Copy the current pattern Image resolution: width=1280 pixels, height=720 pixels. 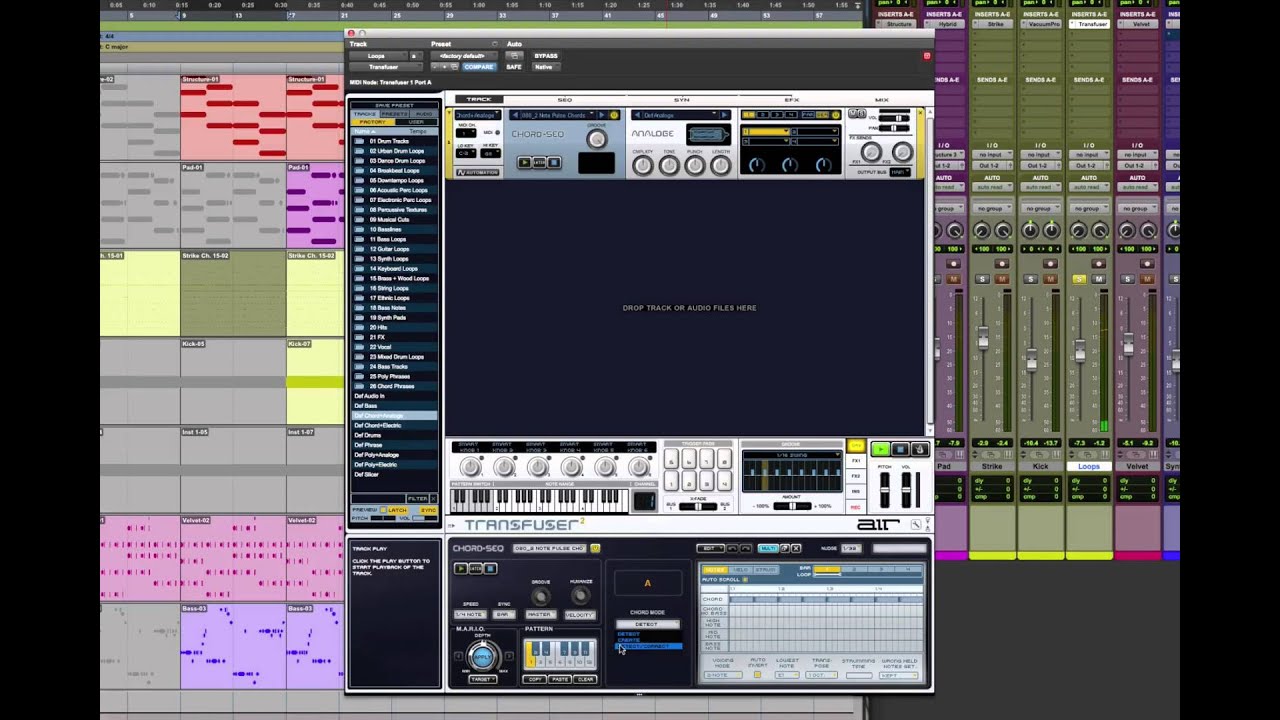(536, 679)
